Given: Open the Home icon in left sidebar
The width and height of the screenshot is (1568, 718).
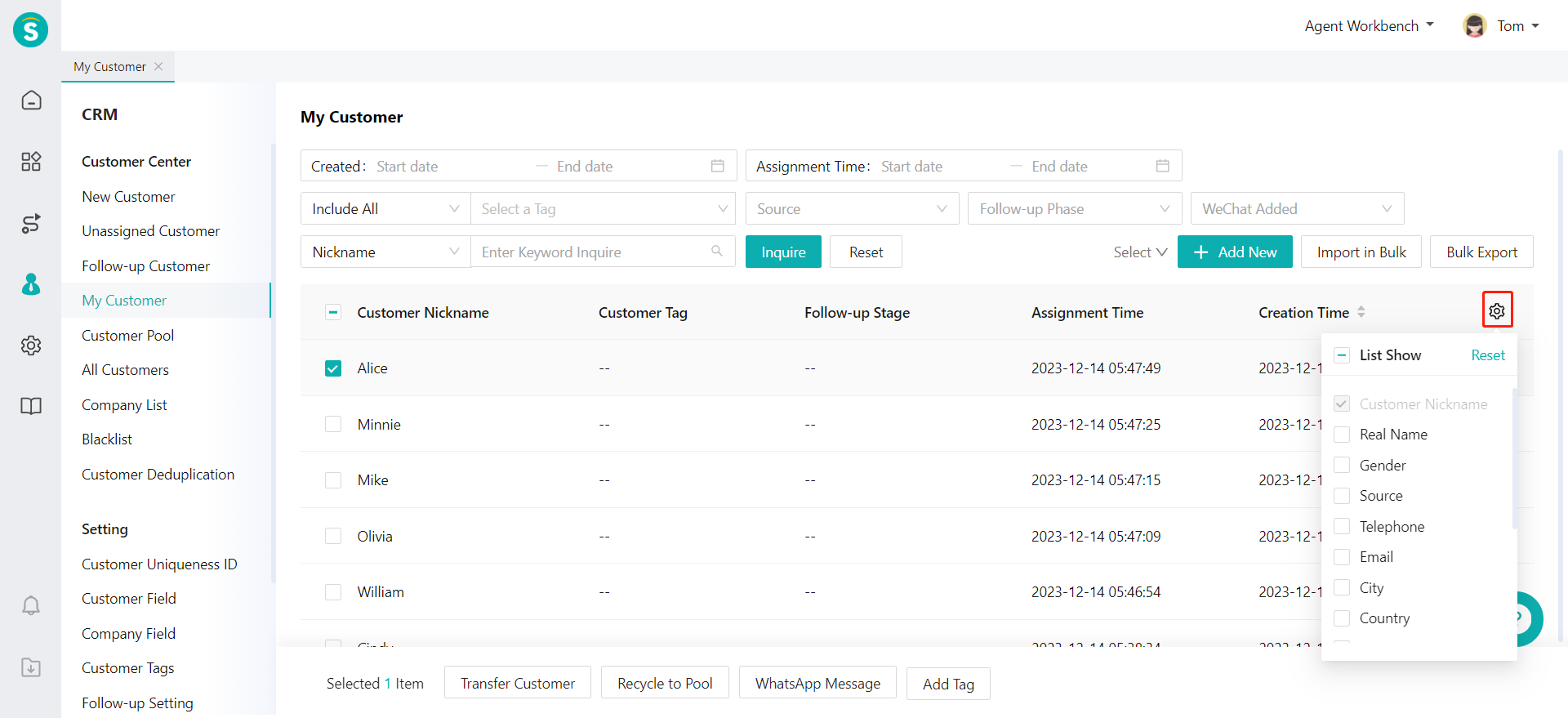Looking at the screenshot, I should 31,100.
